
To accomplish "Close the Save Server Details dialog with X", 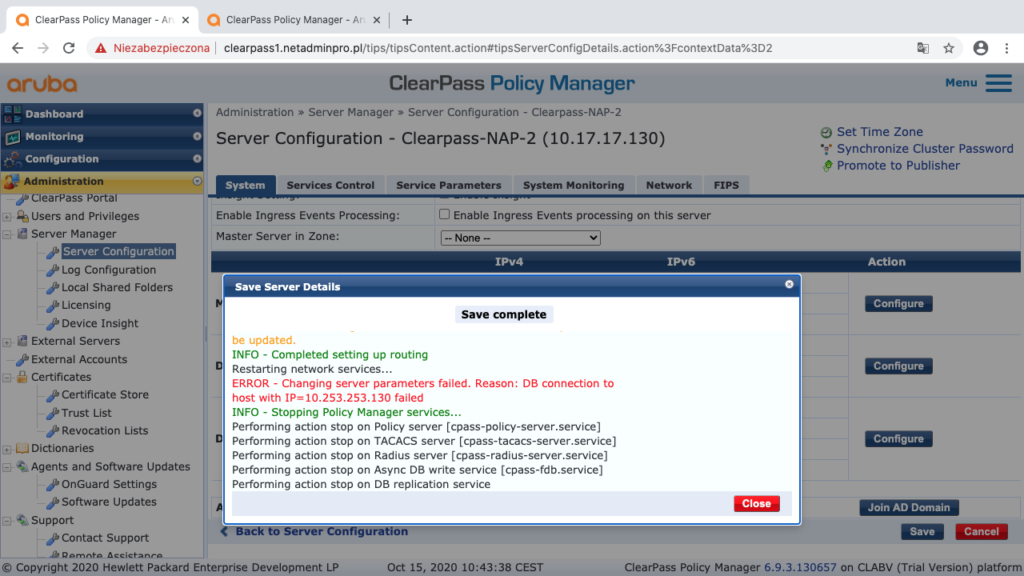I will pyautogui.click(x=789, y=284).
